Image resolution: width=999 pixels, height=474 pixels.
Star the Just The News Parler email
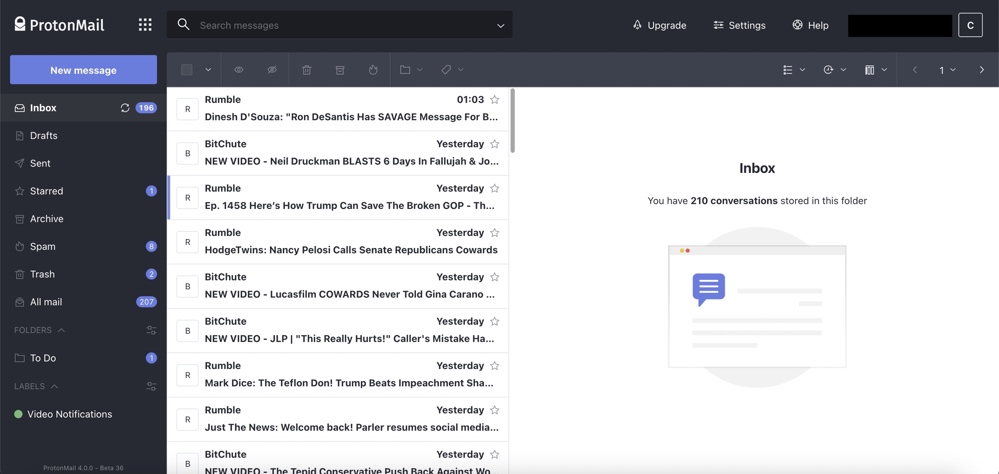click(x=494, y=410)
